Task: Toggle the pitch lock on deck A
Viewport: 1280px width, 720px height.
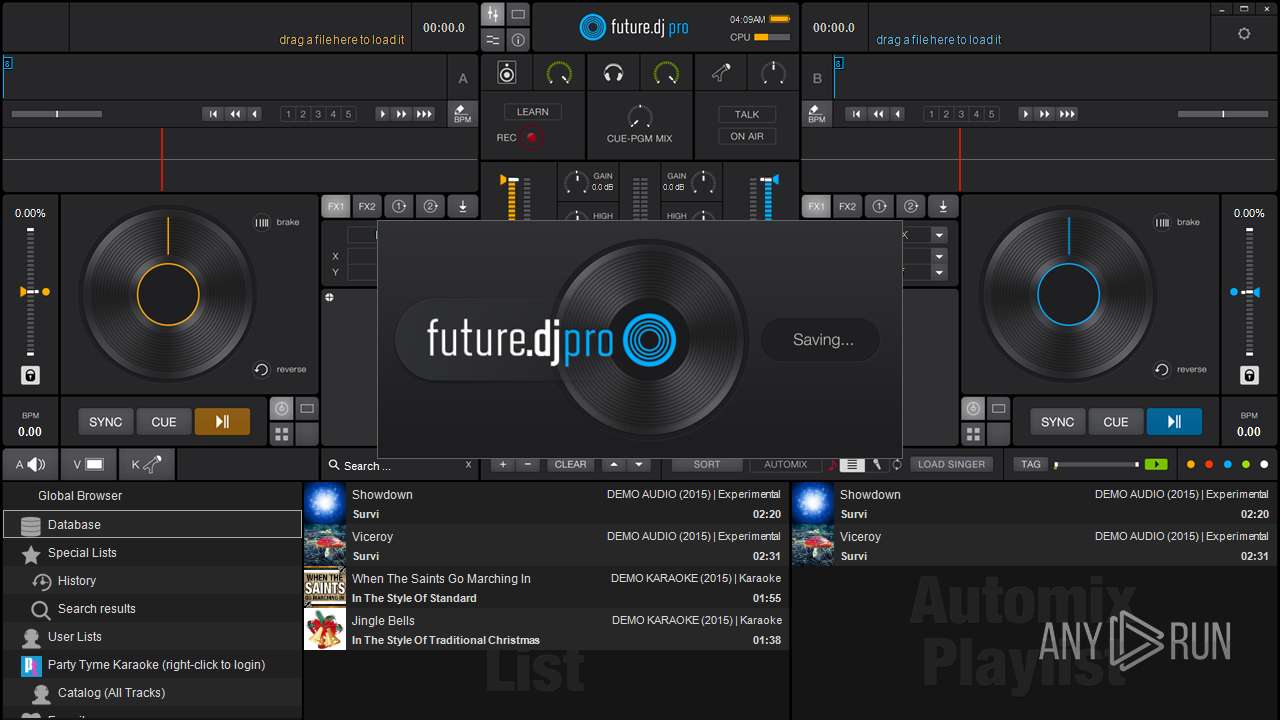Action: tap(30, 375)
